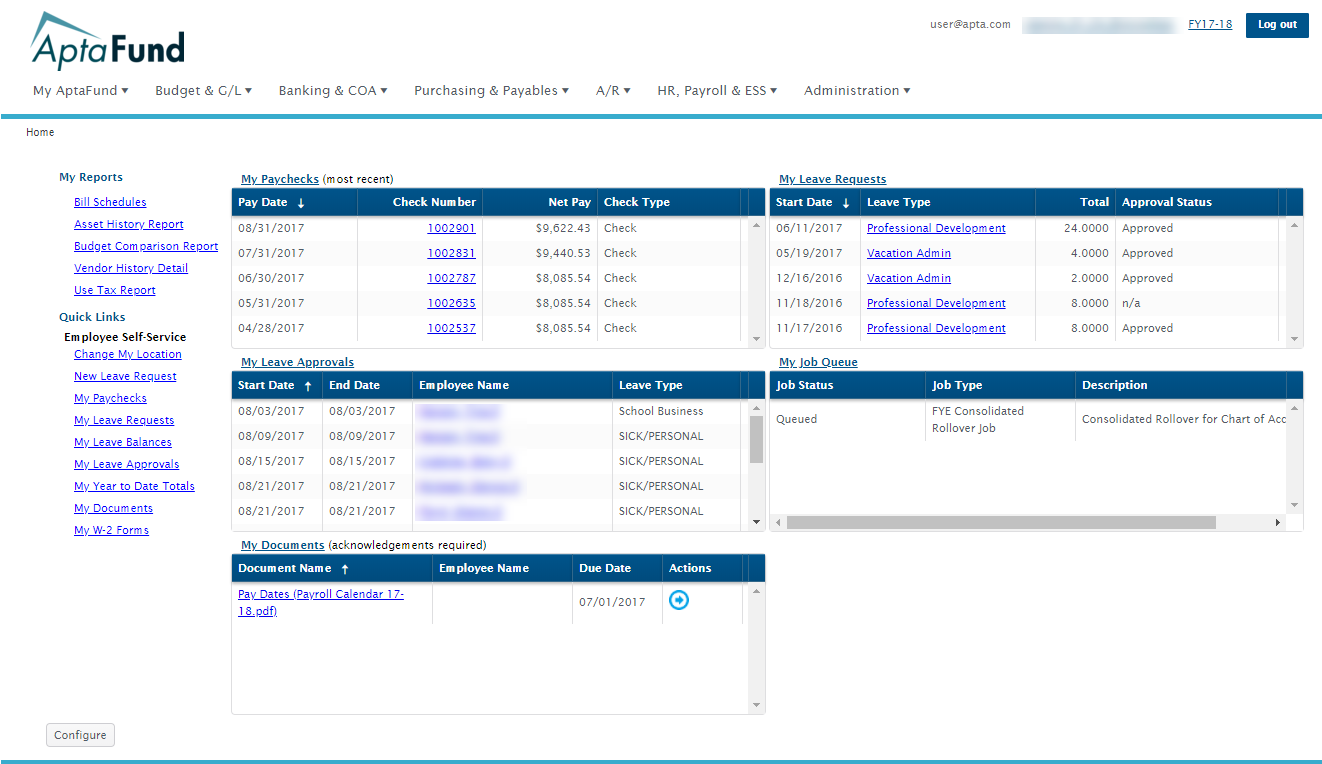Screen dimensions: 1322x764
Task: Expand the My AptaFund menu
Action: [80, 91]
